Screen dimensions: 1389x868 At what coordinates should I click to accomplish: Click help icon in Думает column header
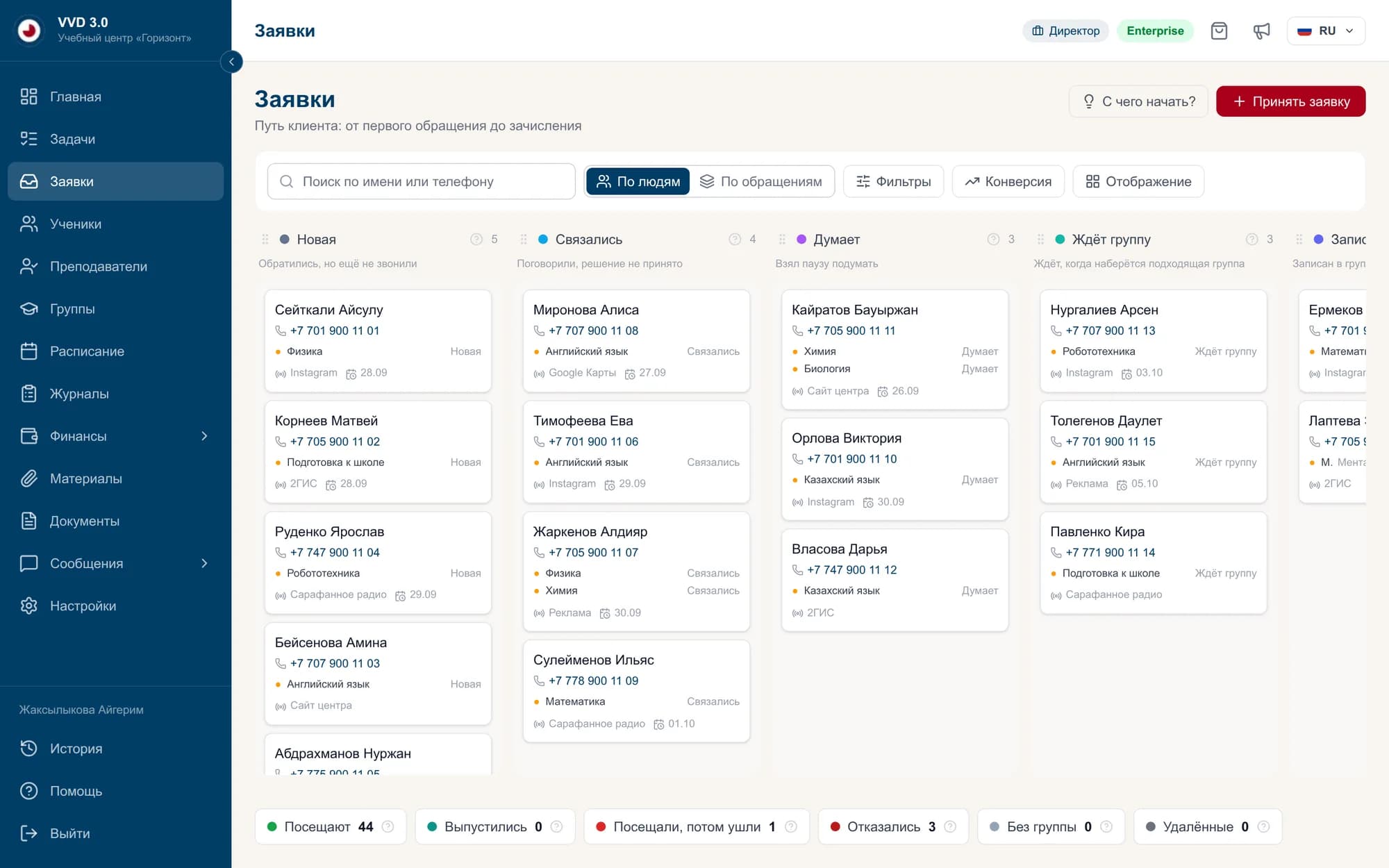tap(993, 239)
